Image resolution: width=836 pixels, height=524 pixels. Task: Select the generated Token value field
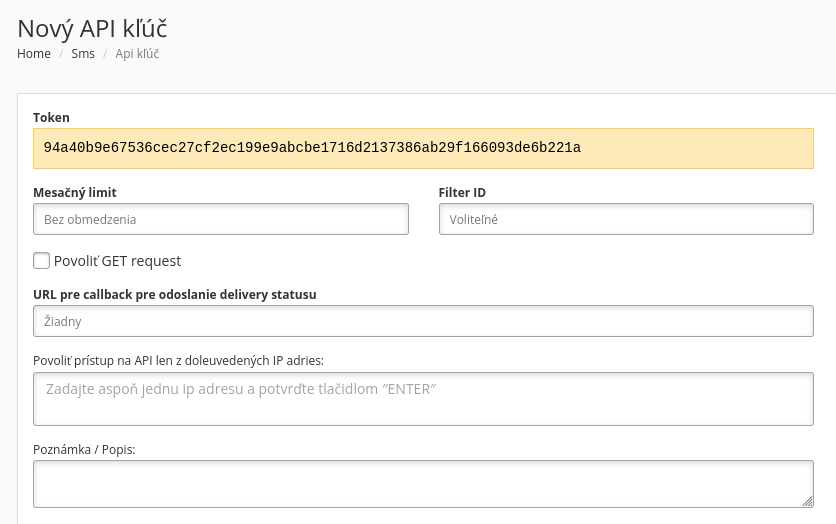pos(423,148)
